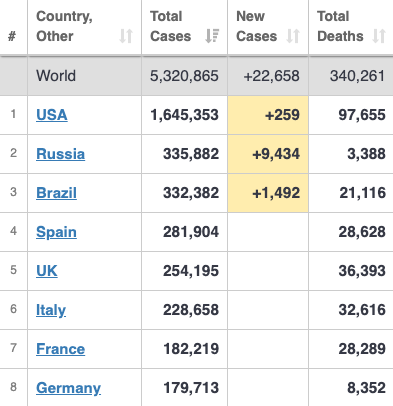Sort by Country column arrows icon
The image size is (393, 406).
click(126, 36)
